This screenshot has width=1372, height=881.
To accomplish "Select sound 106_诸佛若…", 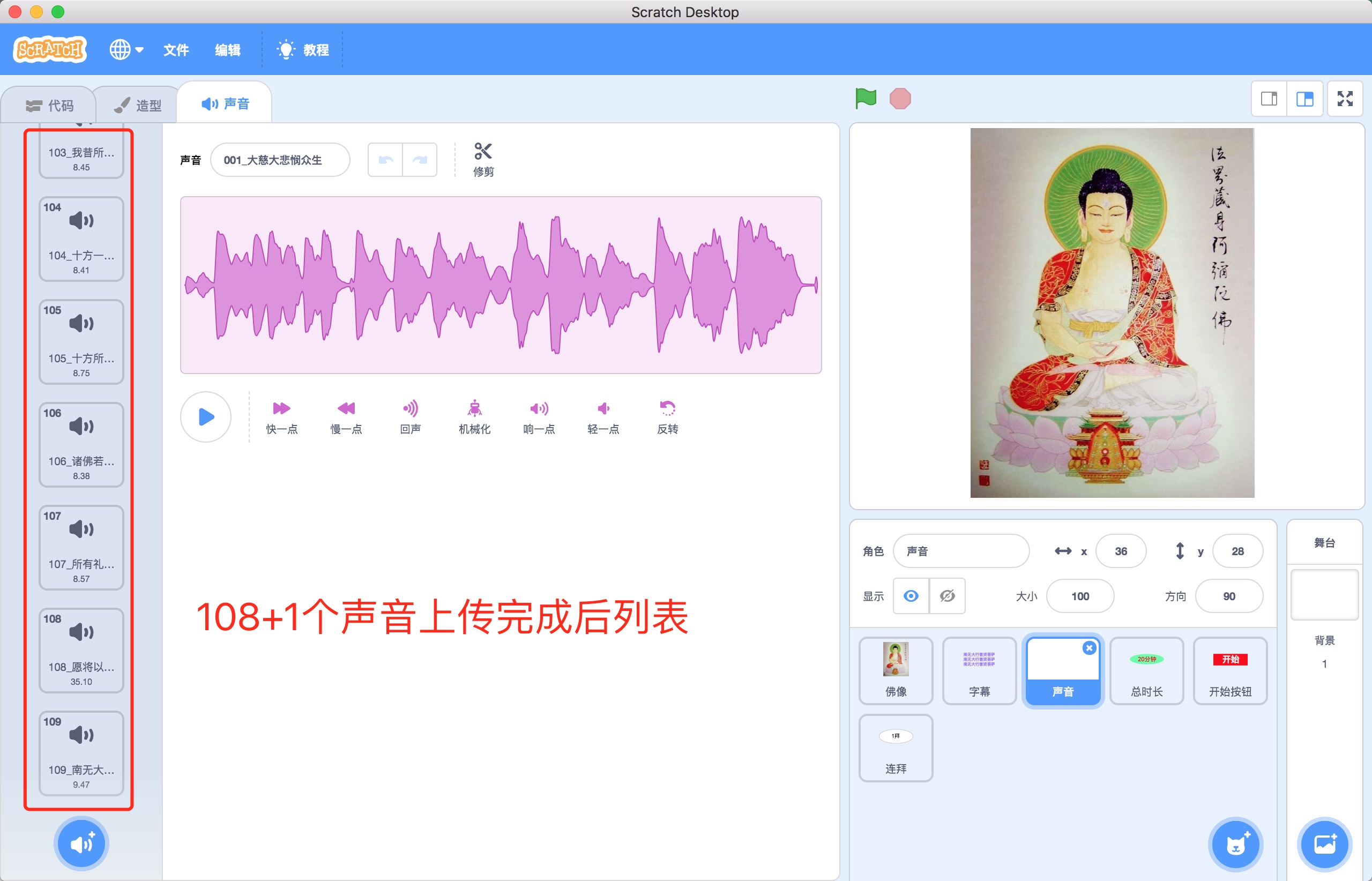I will (81, 445).
